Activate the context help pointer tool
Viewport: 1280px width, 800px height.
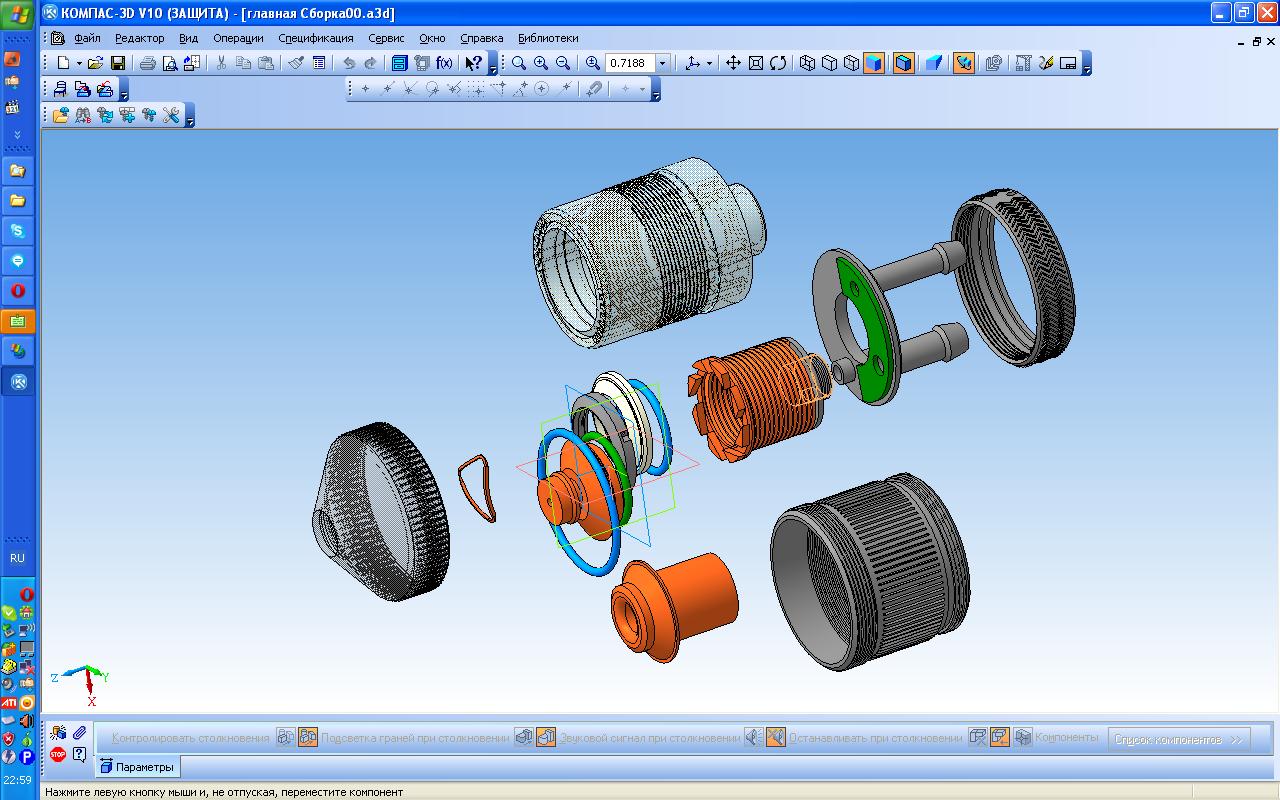[x=473, y=63]
